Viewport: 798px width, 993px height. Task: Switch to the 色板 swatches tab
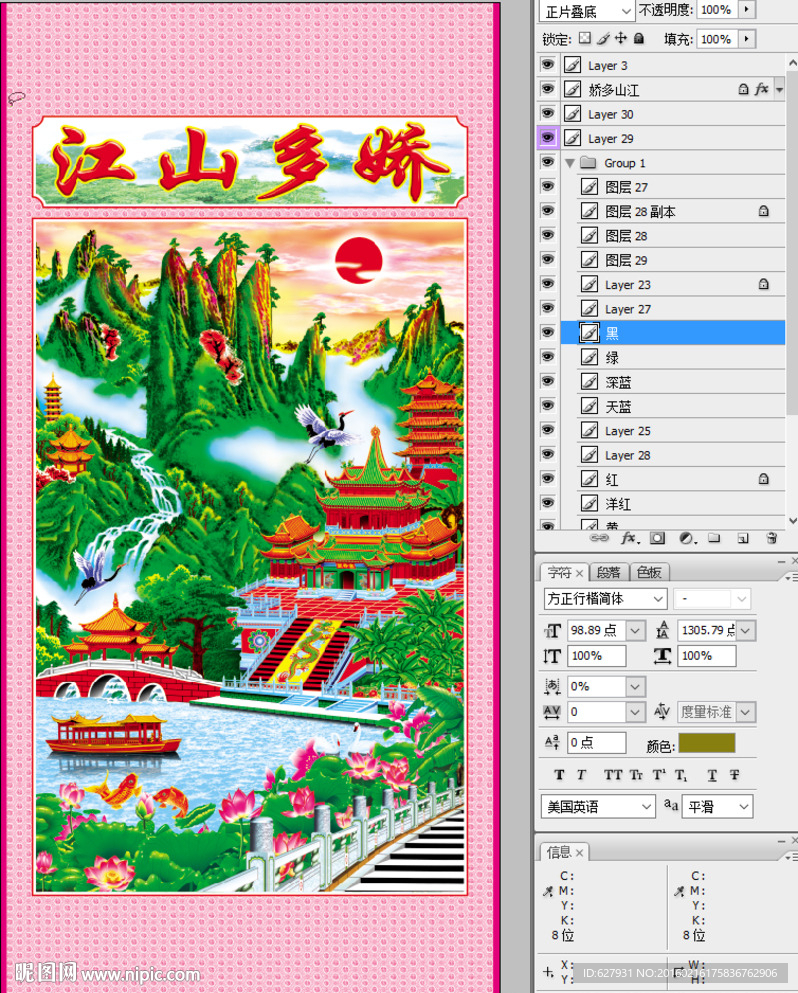(649, 572)
